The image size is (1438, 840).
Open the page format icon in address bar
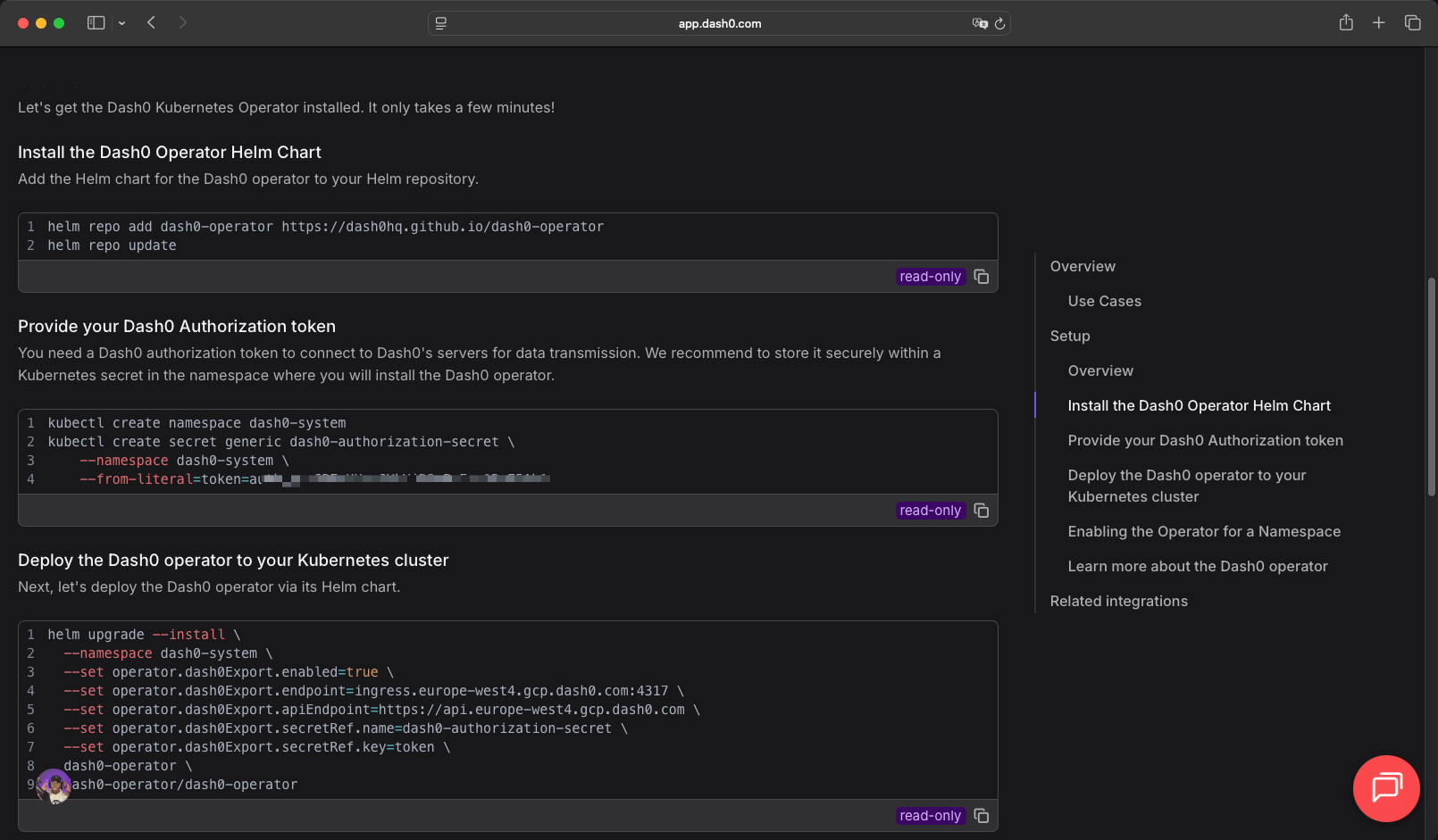pyautogui.click(x=439, y=23)
